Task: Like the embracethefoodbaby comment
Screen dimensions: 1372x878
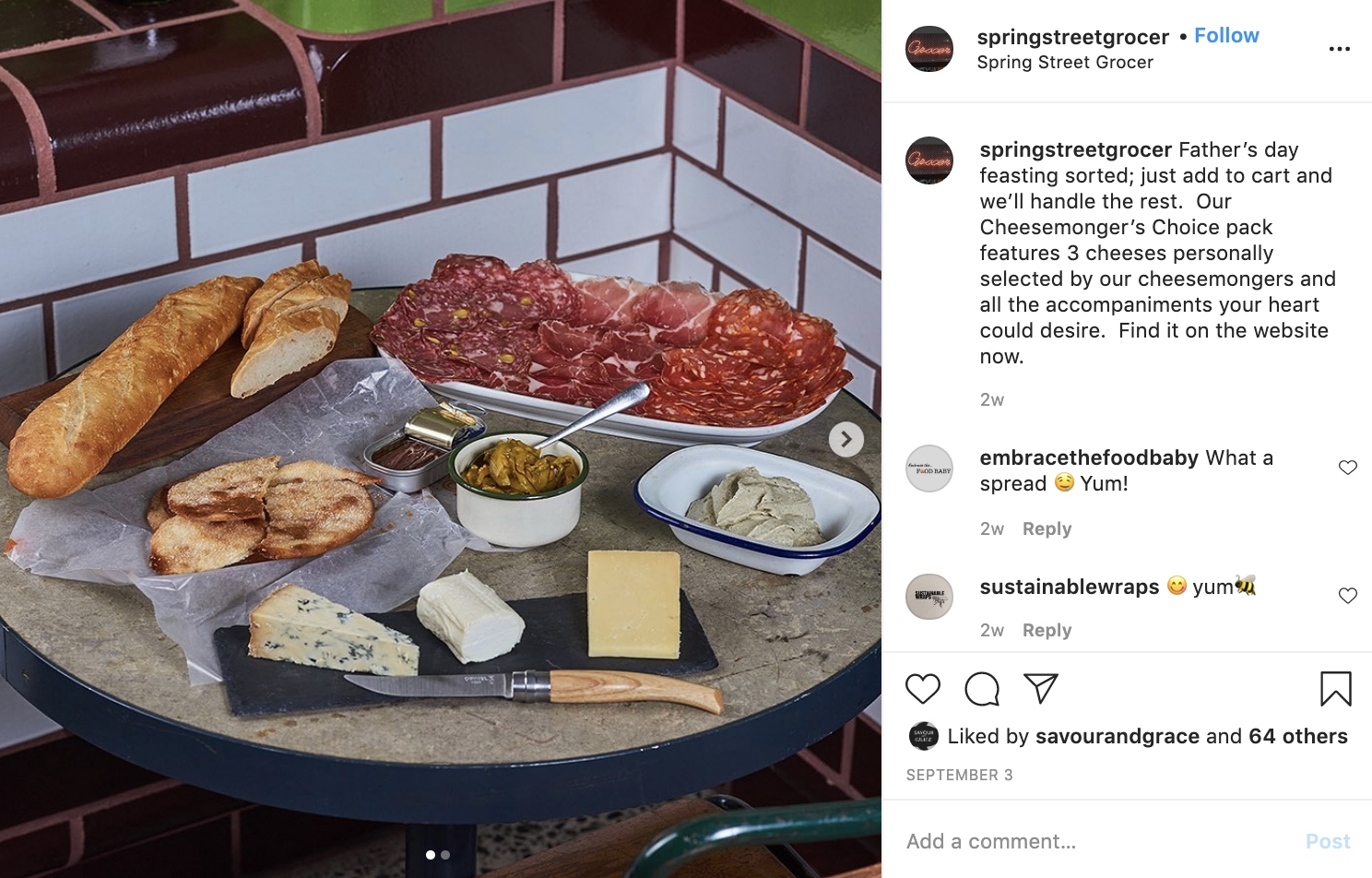Action: coord(1347,468)
